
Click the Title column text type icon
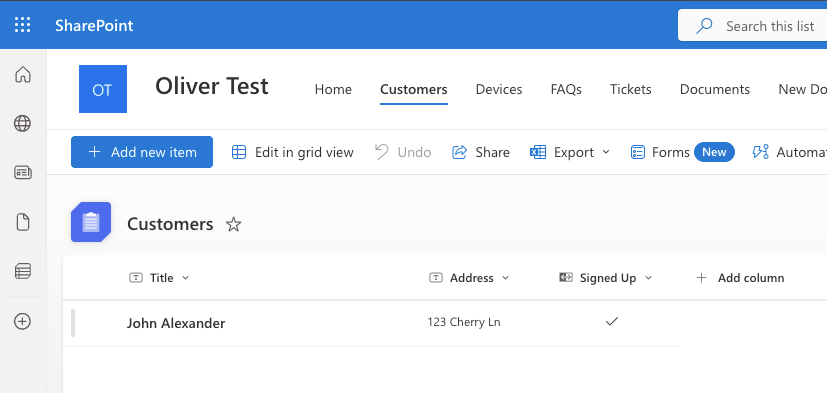[x=136, y=278]
